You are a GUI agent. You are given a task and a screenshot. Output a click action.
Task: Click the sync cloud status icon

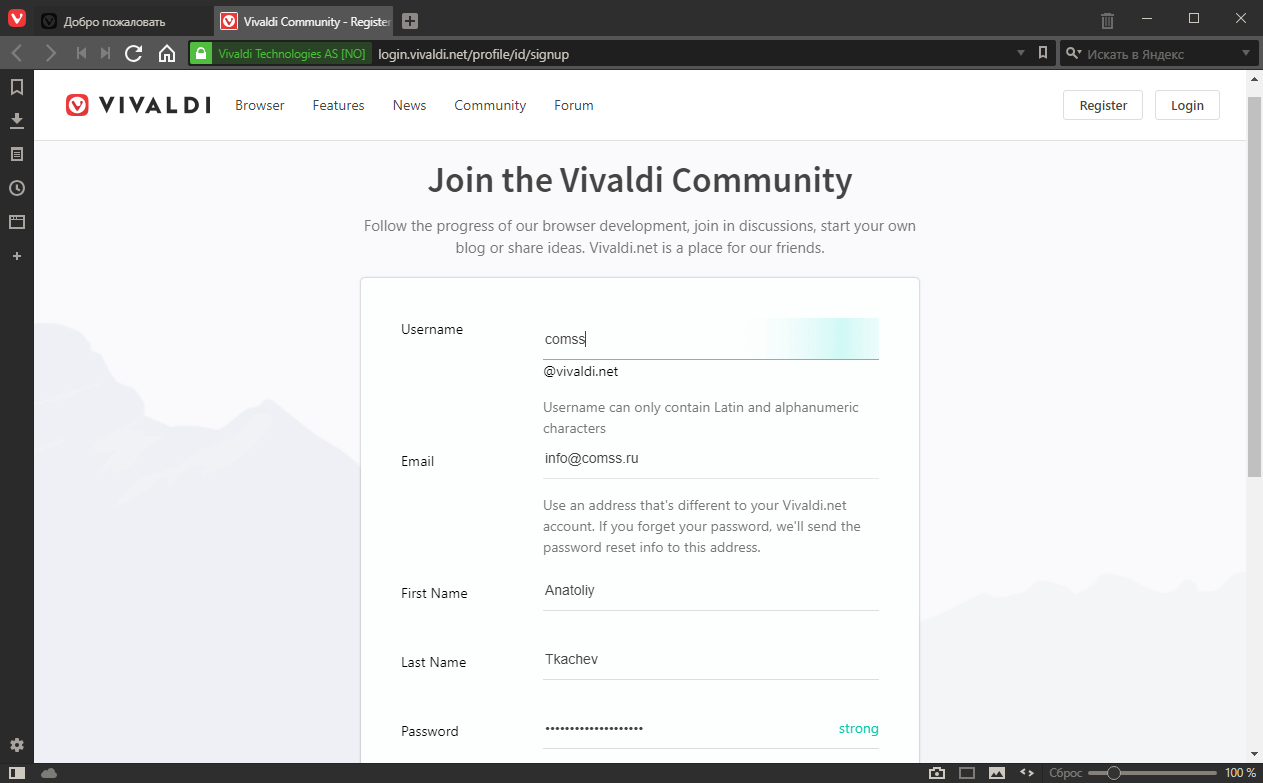point(49,773)
